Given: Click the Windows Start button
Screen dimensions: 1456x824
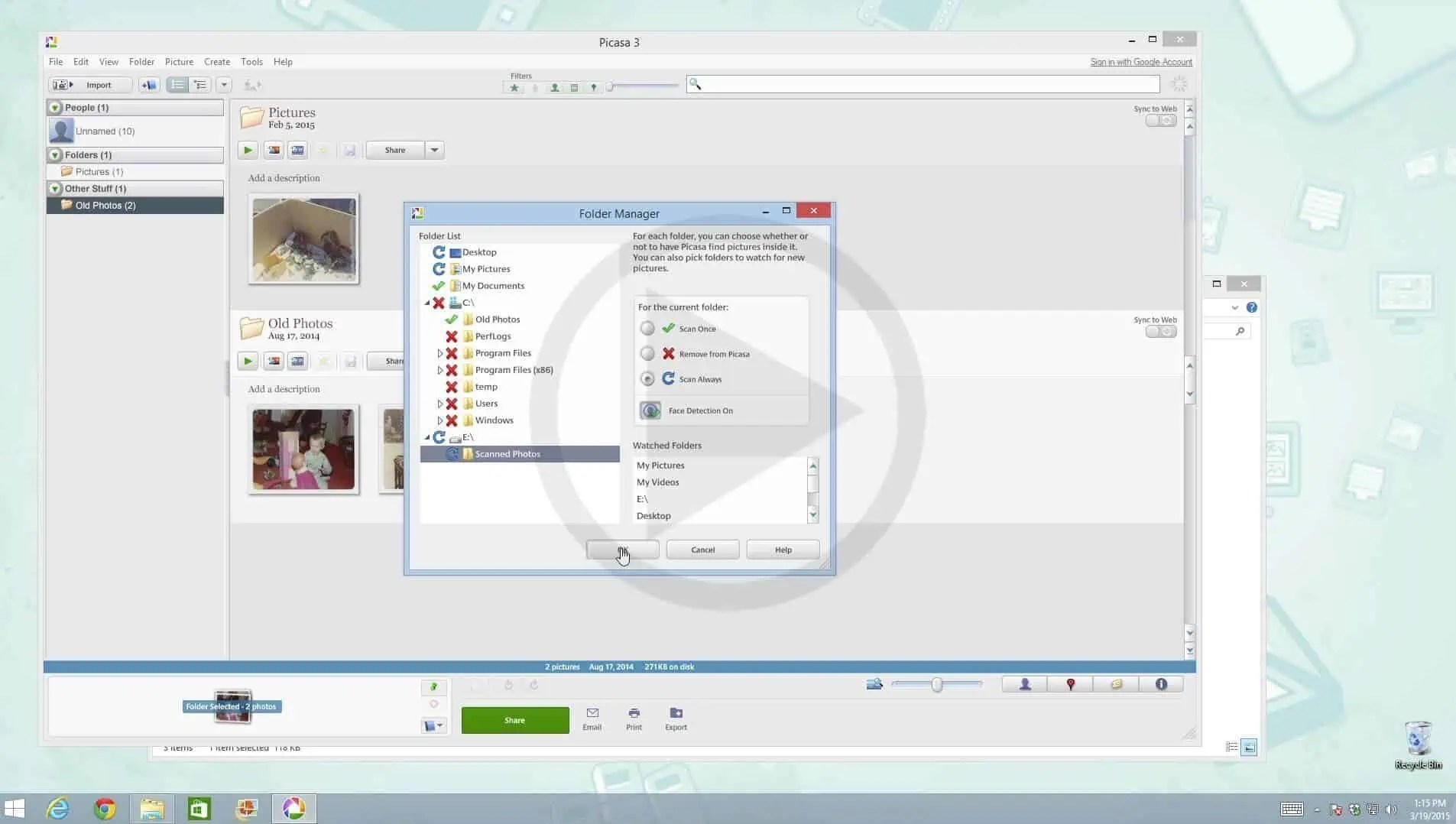Looking at the screenshot, I should pos(15,808).
